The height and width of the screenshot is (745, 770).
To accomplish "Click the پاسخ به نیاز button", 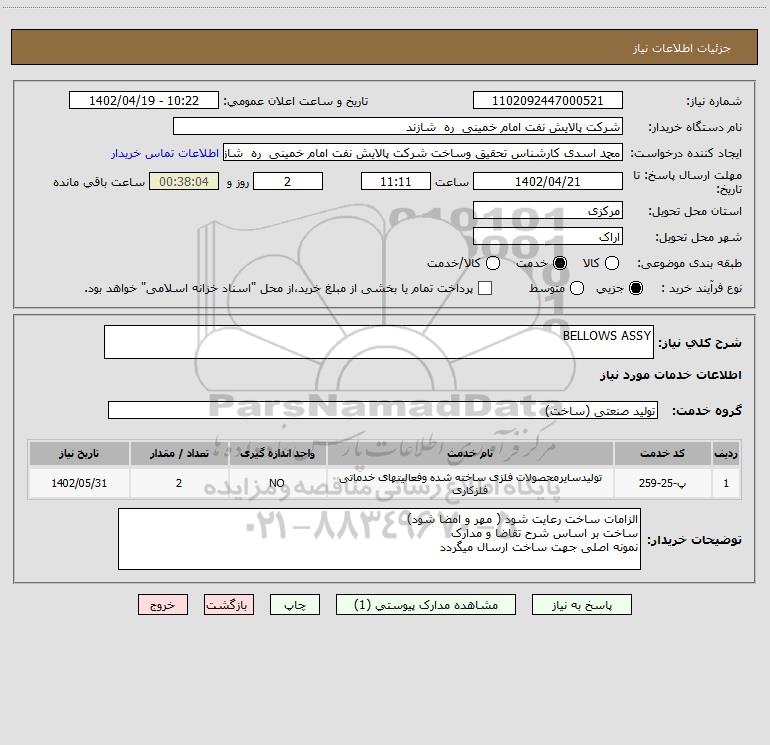I will 582,605.
